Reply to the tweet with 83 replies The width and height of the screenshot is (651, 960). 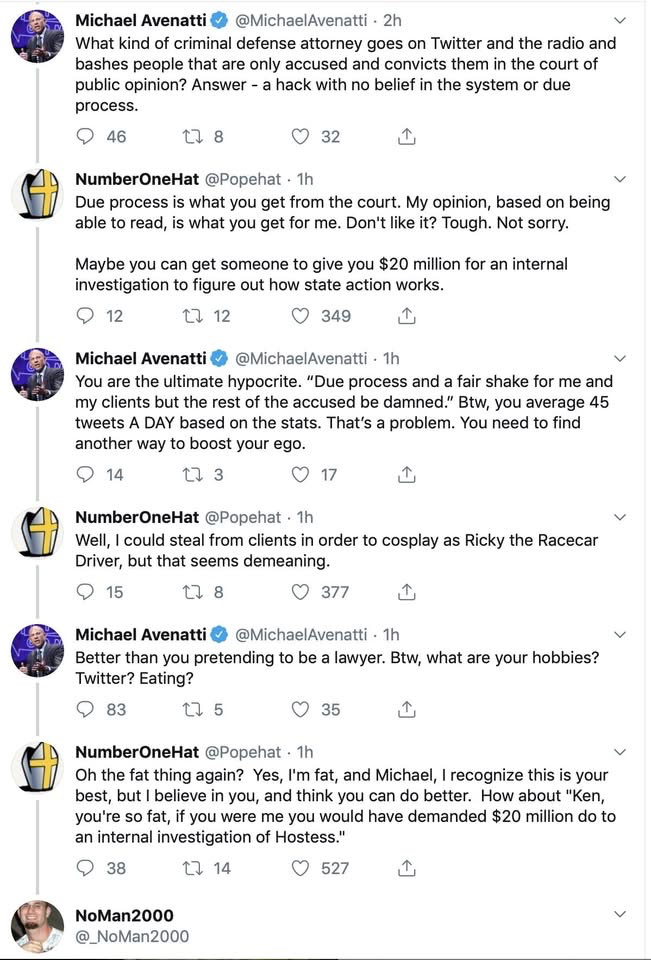pos(86,710)
